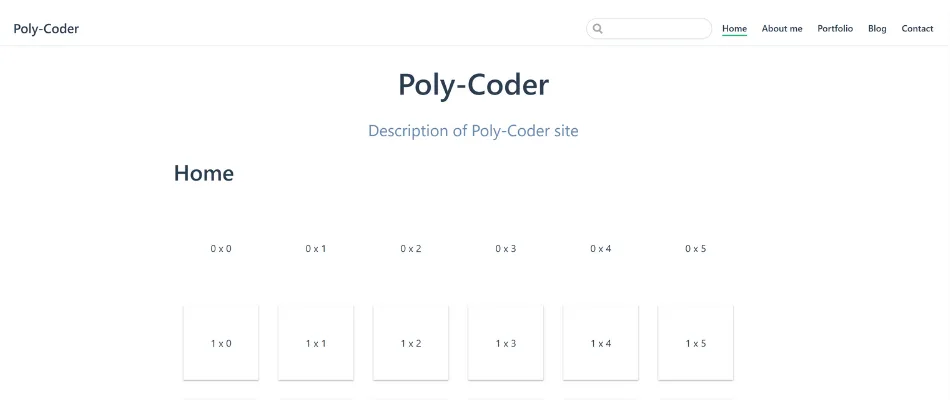Select the 0 x 3 grid cell
Viewport: 950px width, 400px height.
[506, 248]
